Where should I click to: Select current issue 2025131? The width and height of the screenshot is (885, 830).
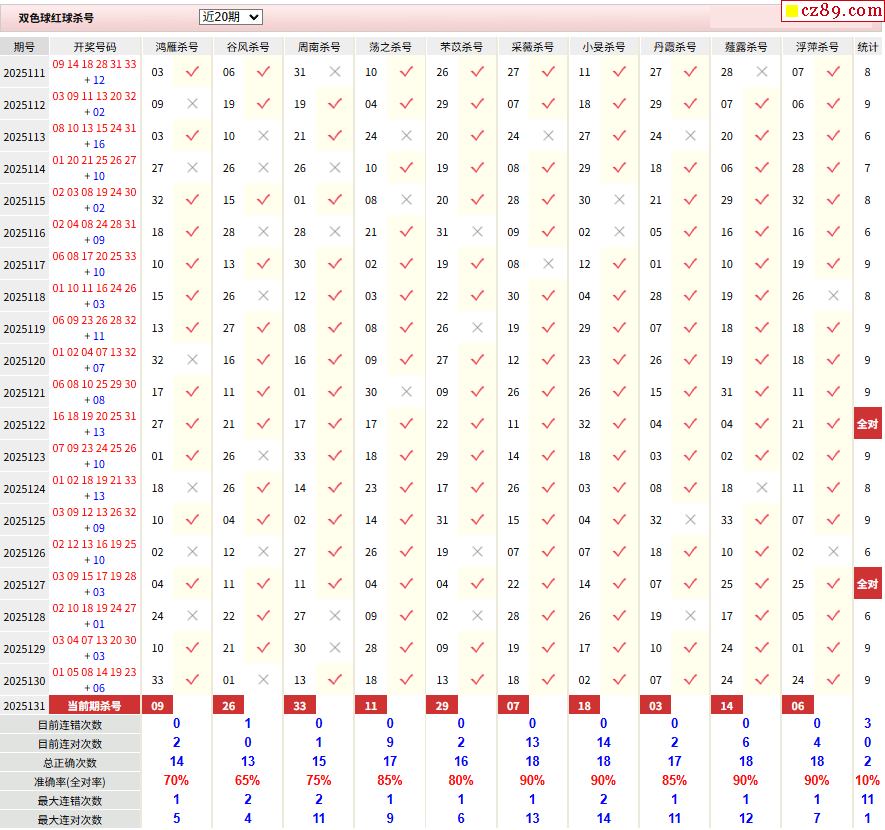(24, 706)
